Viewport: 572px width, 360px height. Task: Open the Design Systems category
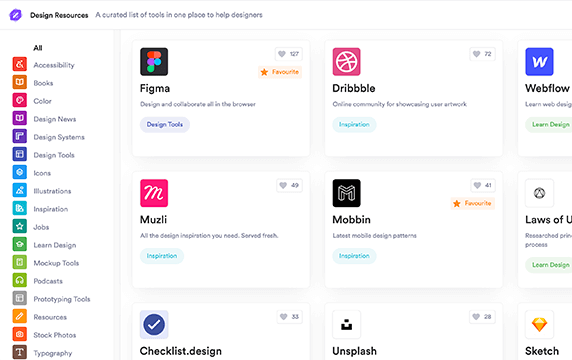[x=59, y=137]
